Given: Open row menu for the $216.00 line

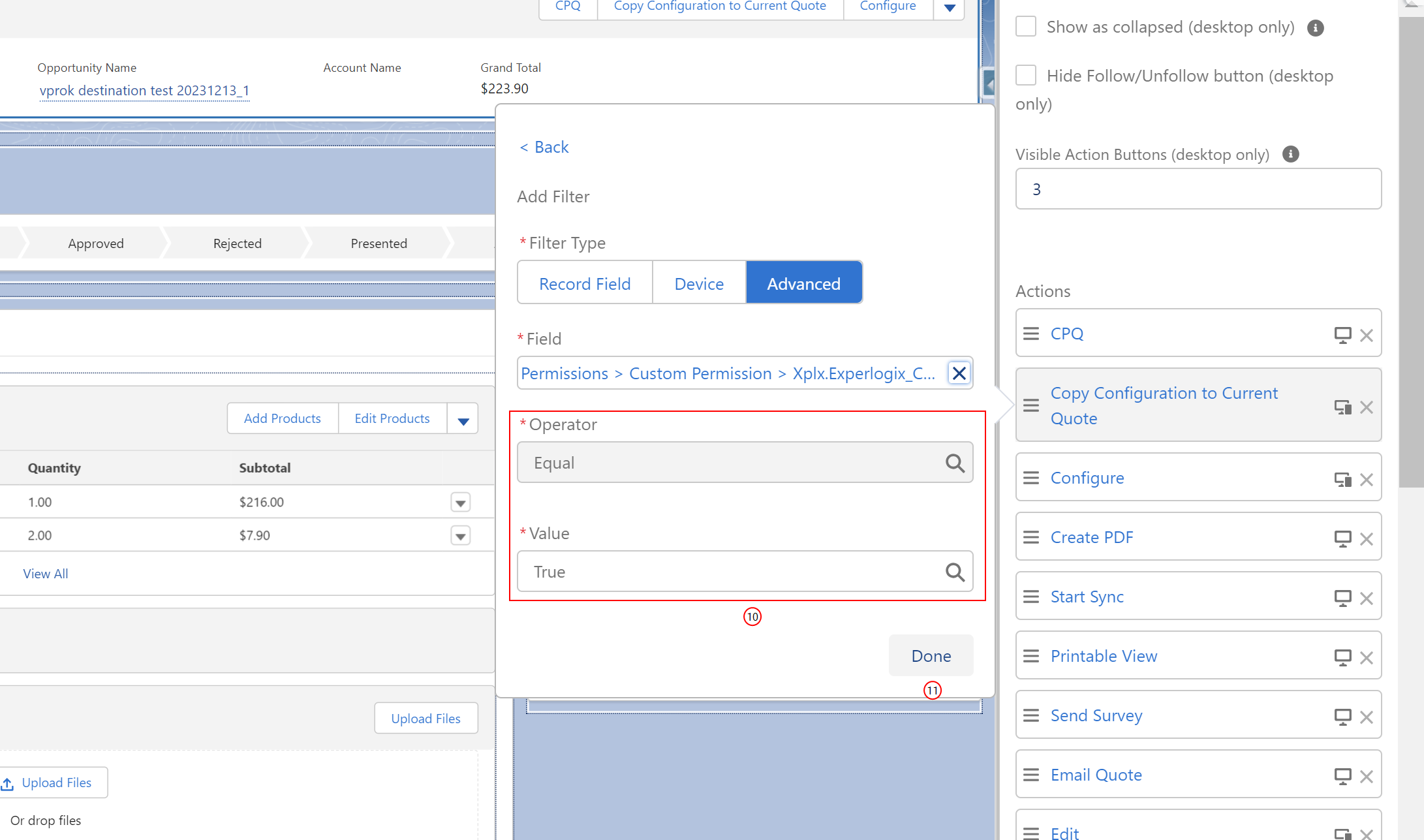Looking at the screenshot, I should (x=460, y=503).
